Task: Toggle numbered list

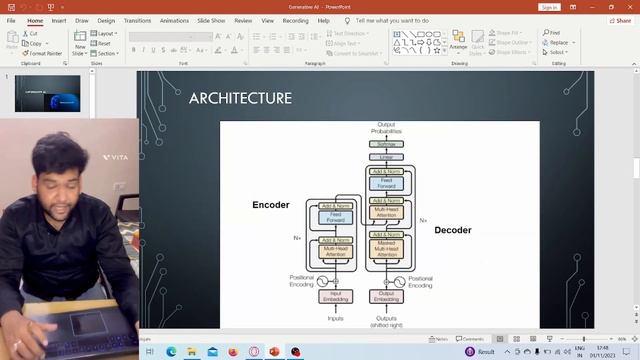Action: (273, 37)
